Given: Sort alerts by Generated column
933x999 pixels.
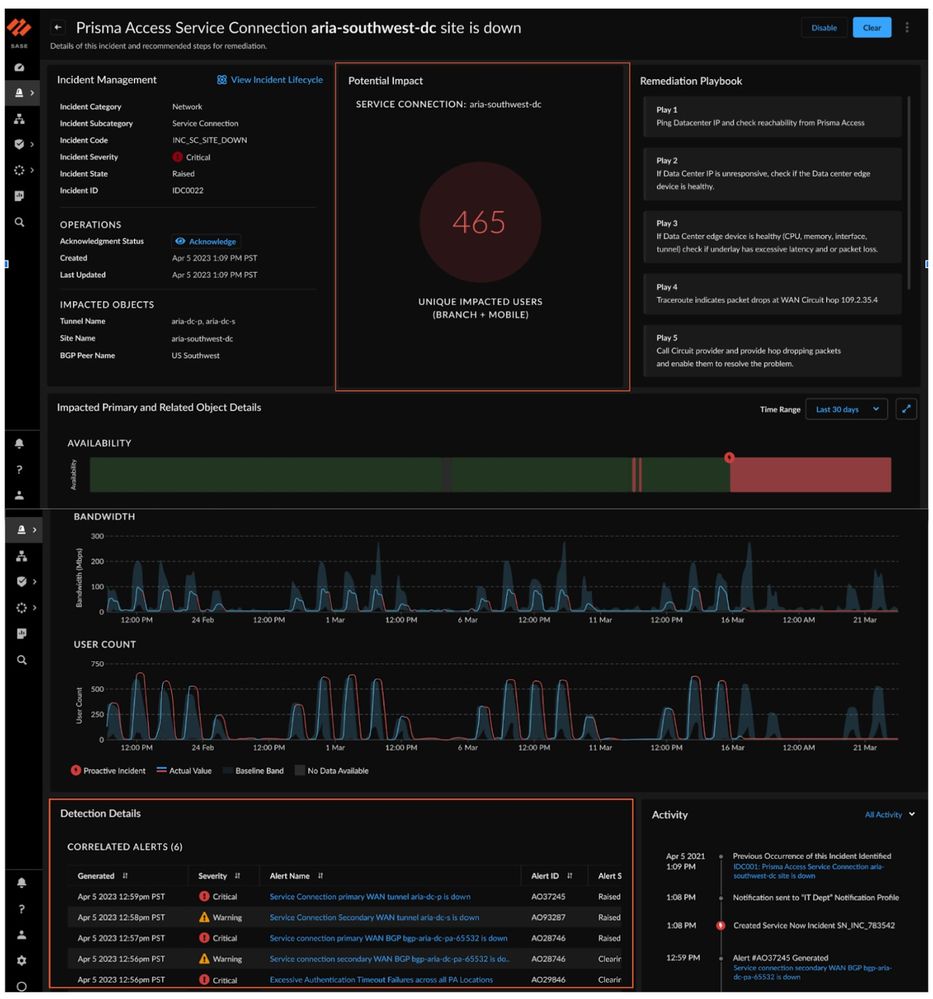Looking at the screenshot, I should coord(125,876).
